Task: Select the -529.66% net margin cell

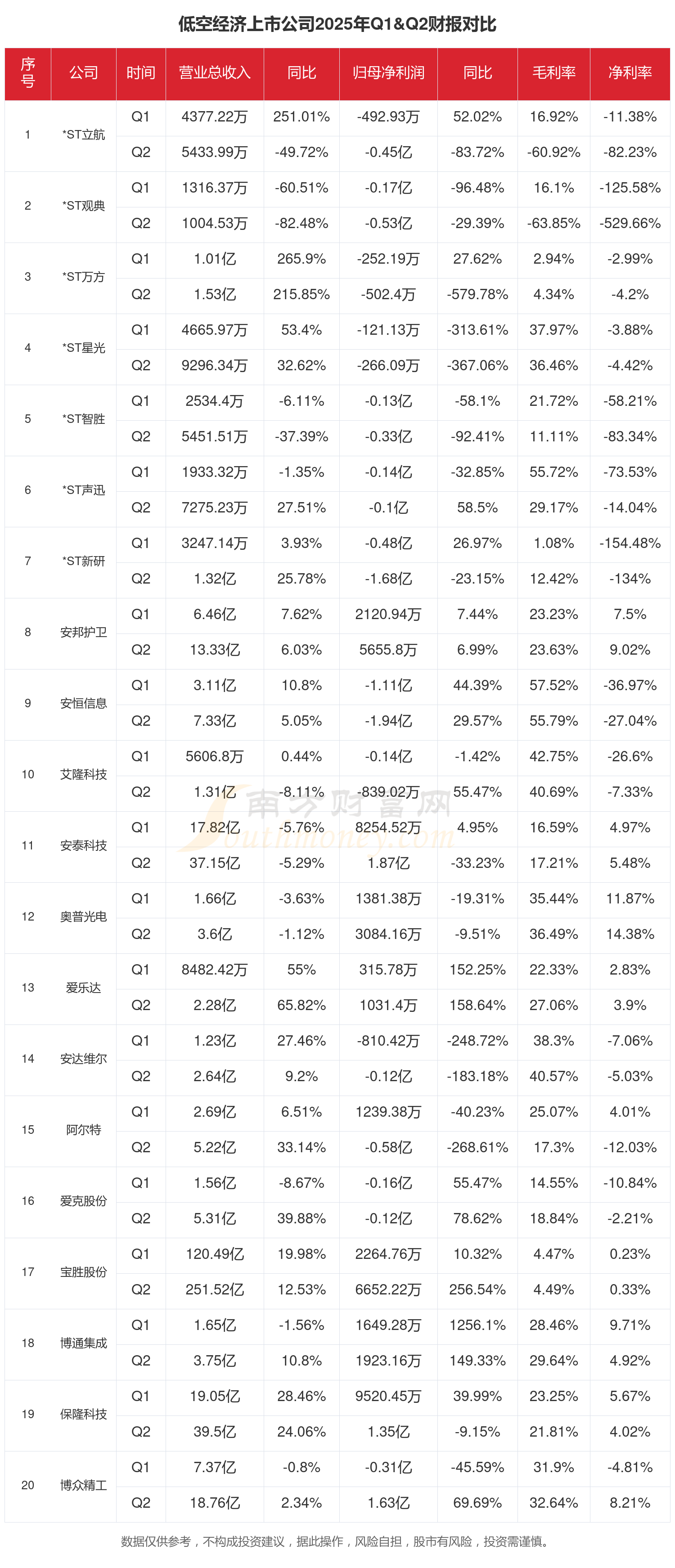Action: coord(630,224)
